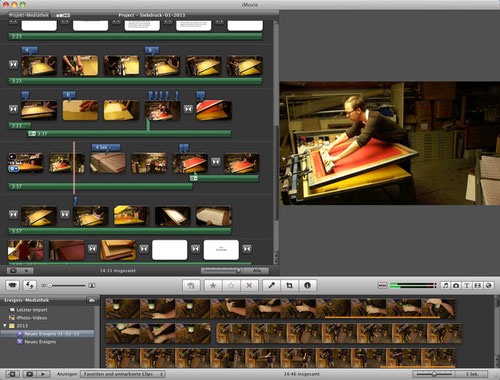Open the Projekt-Mediathek project library

pos(29,15)
